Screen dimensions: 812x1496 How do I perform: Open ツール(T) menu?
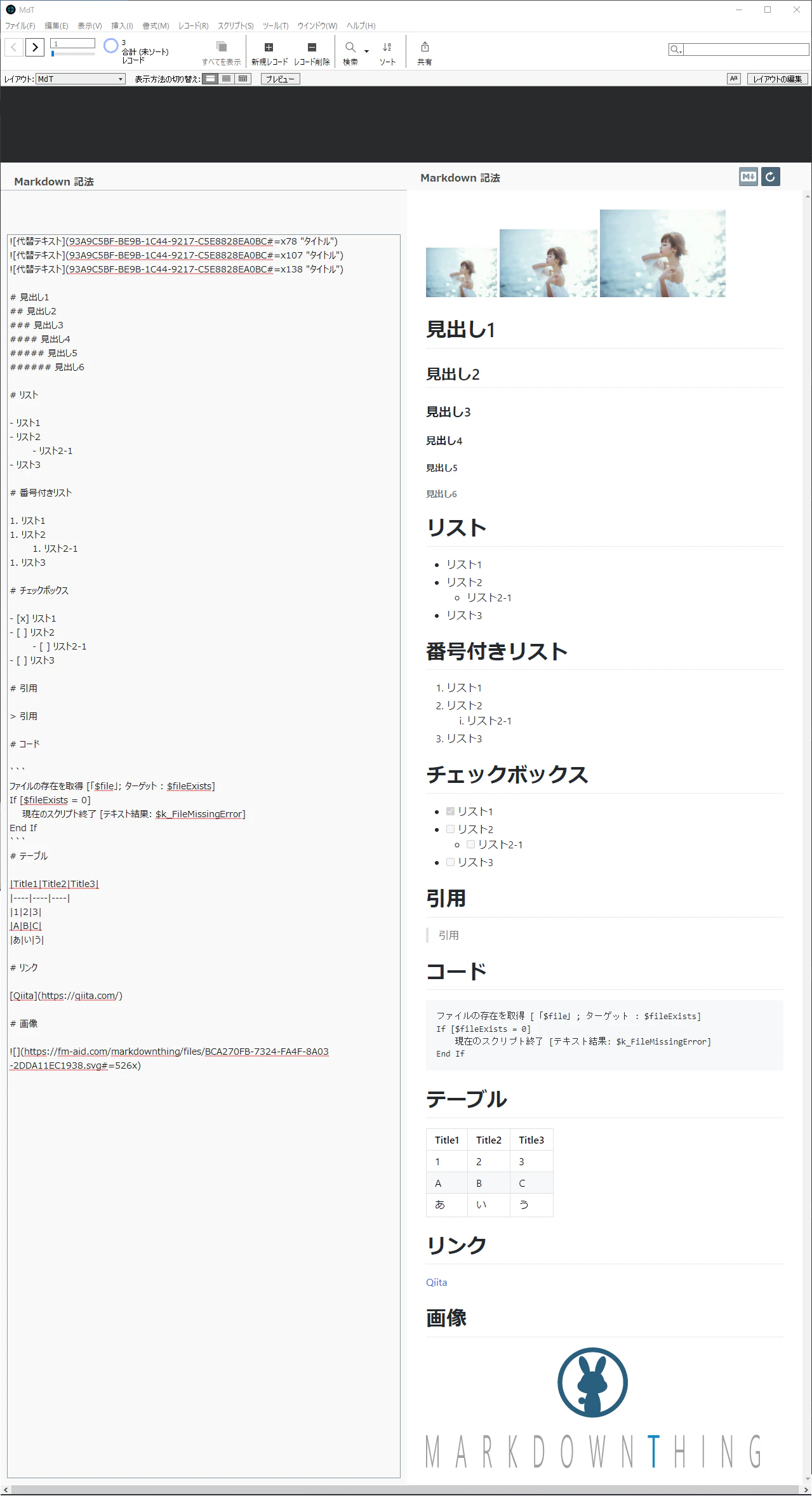(x=276, y=26)
